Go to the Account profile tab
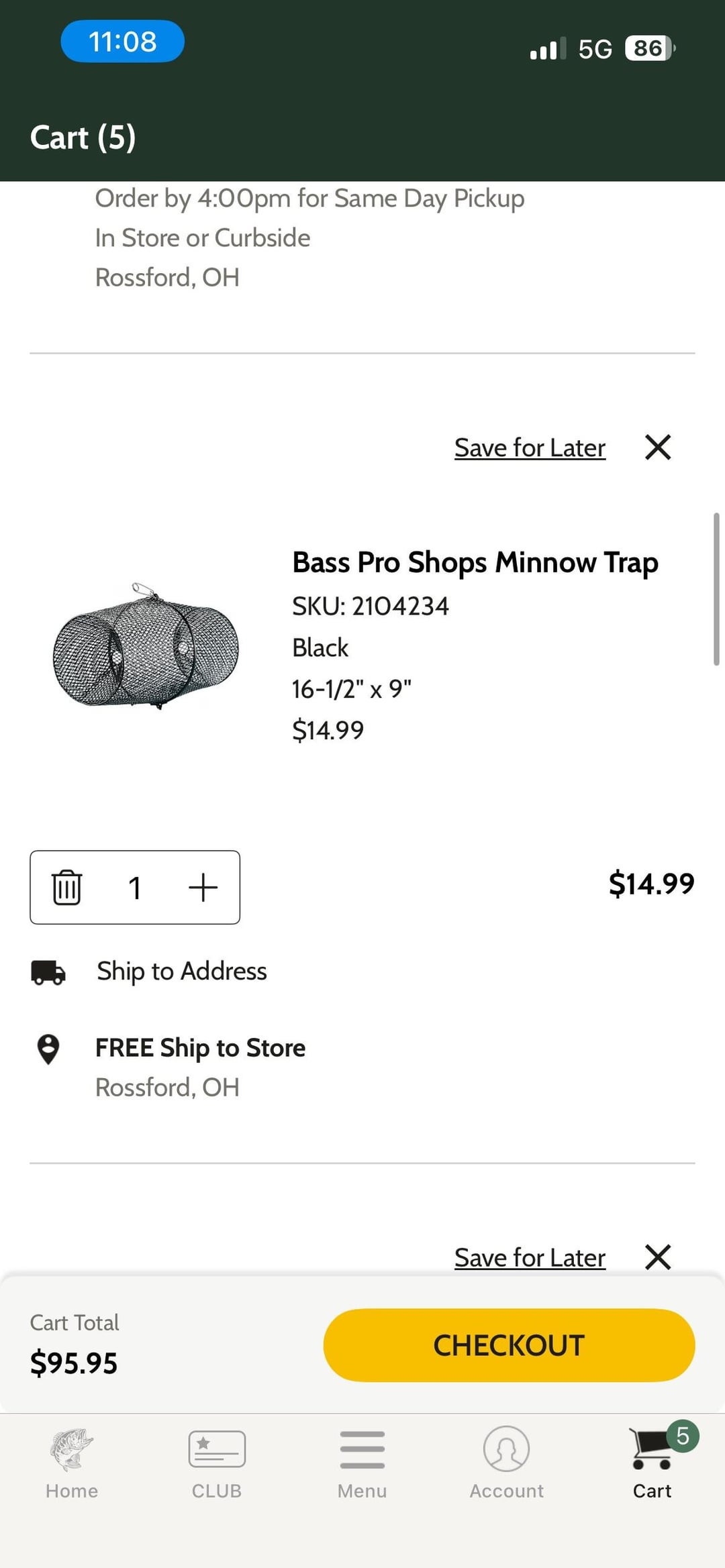The width and height of the screenshot is (725, 1568). pyautogui.click(x=507, y=1464)
